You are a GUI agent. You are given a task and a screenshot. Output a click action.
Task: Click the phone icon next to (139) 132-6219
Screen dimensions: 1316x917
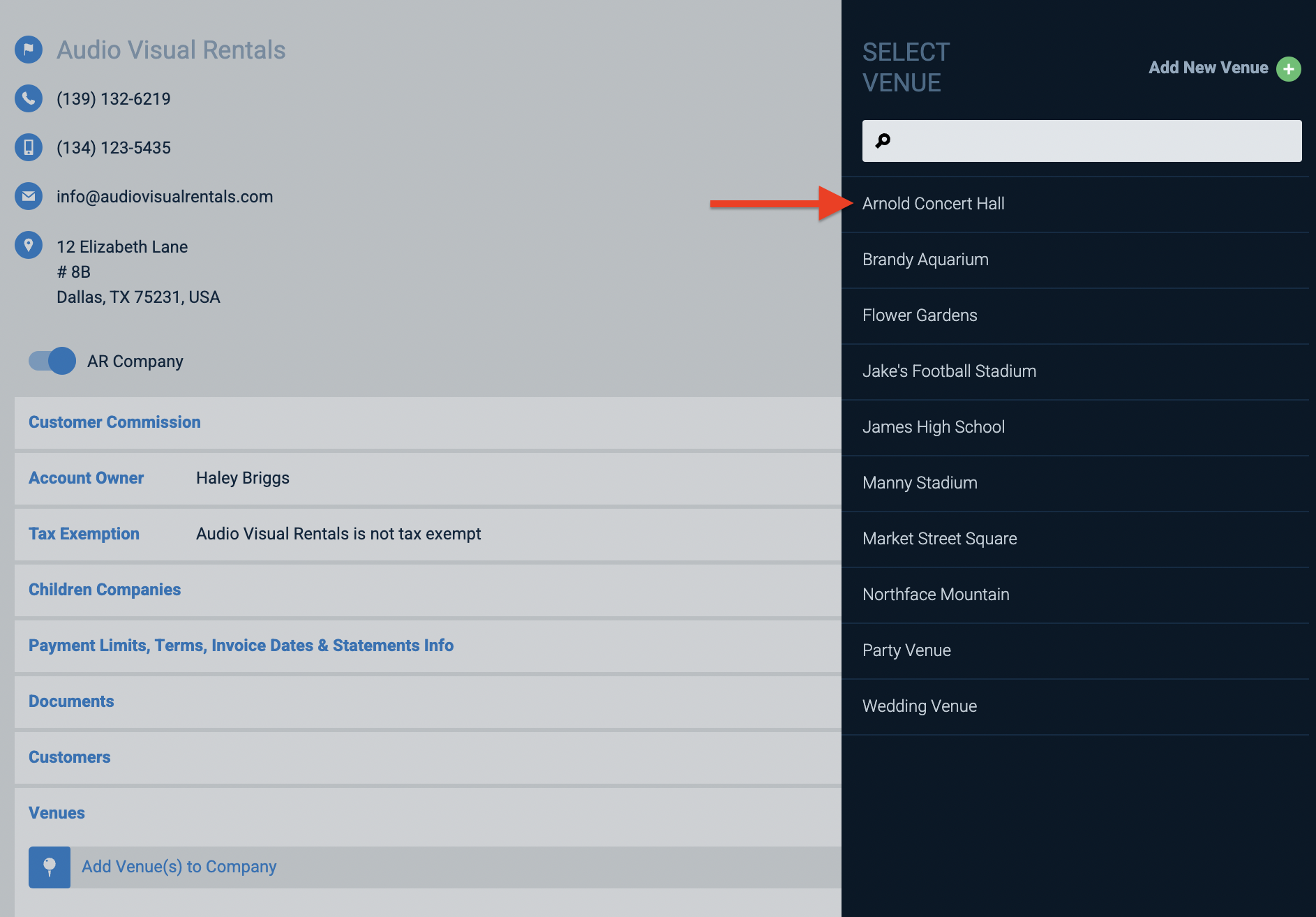[29, 98]
